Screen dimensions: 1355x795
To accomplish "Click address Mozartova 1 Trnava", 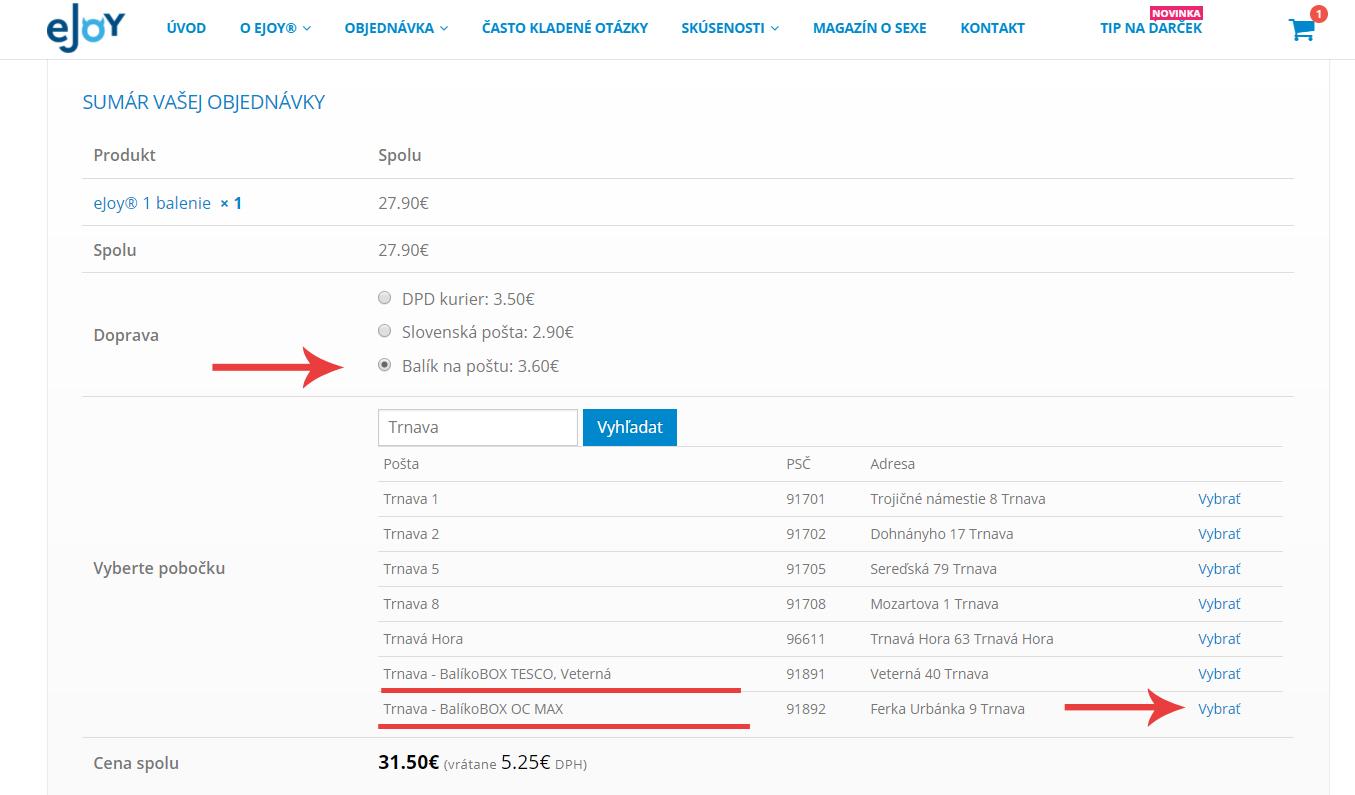I will tap(934, 604).
